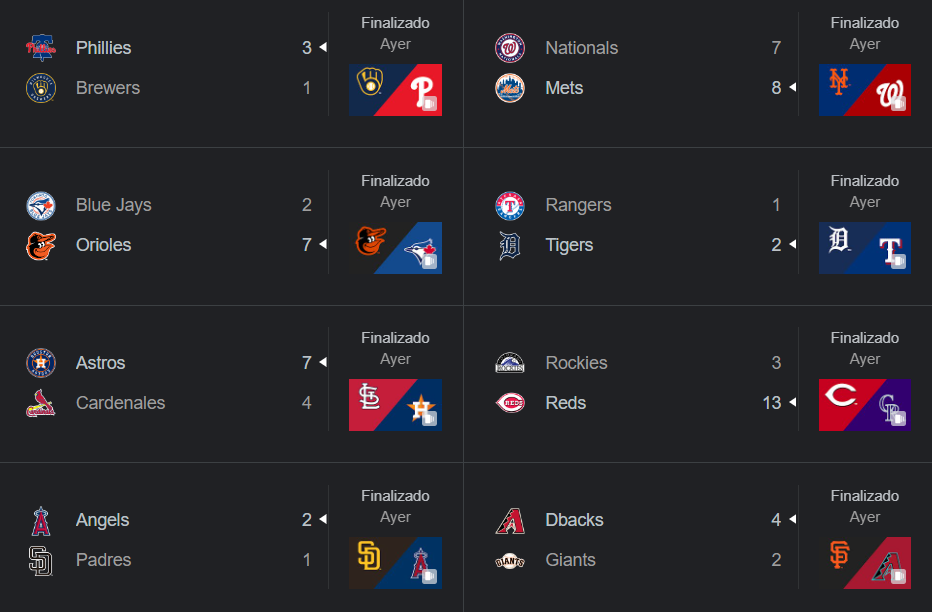Open the Mets vs Nationals recap thumbnail
Screen dimensions: 932x612
pyautogui.click(x=864, y=90)
